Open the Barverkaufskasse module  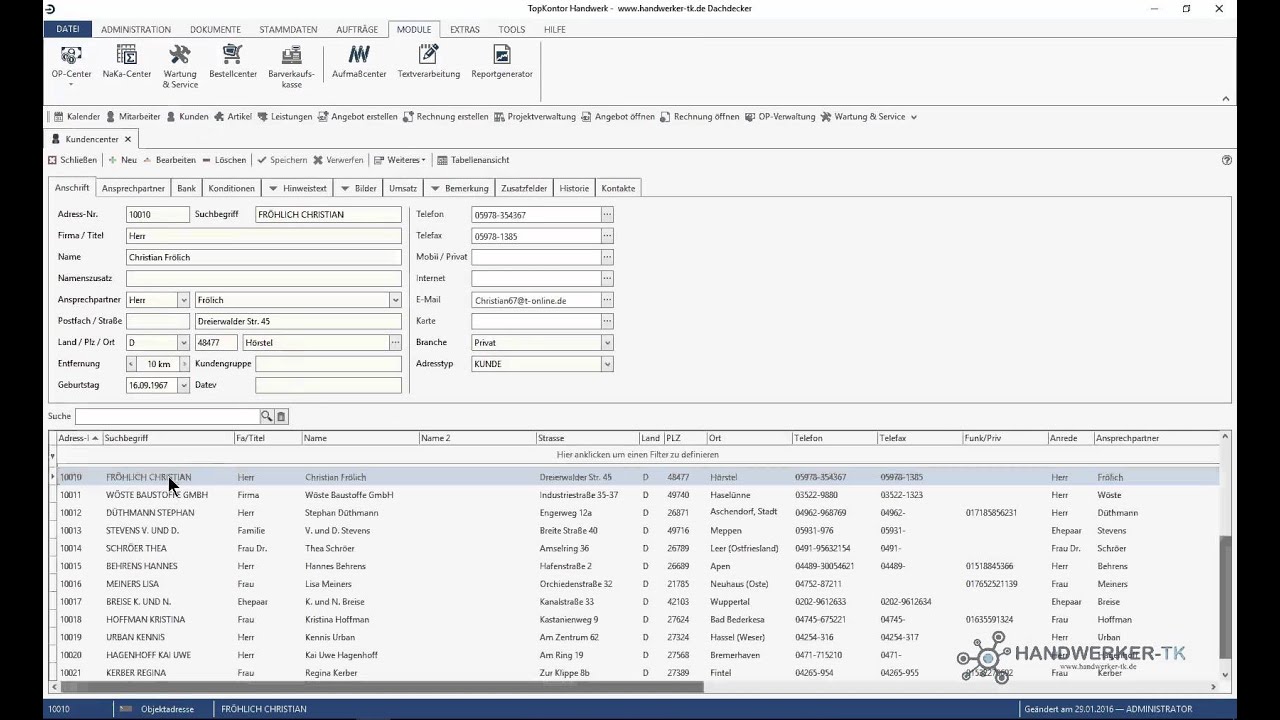tap(291, 66)
